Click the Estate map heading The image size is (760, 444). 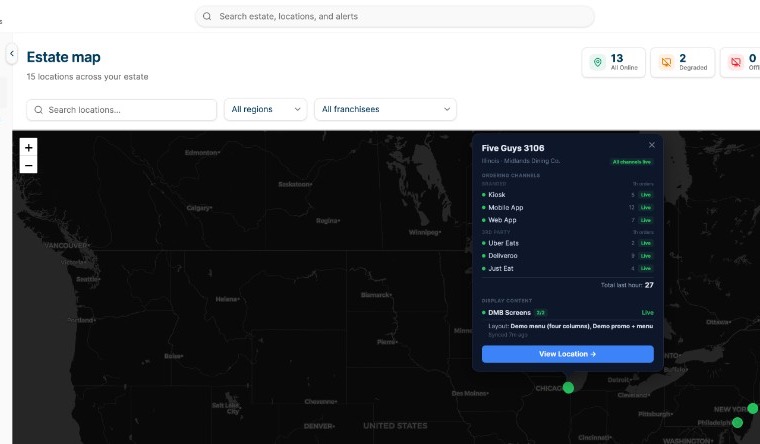[63, 57]
